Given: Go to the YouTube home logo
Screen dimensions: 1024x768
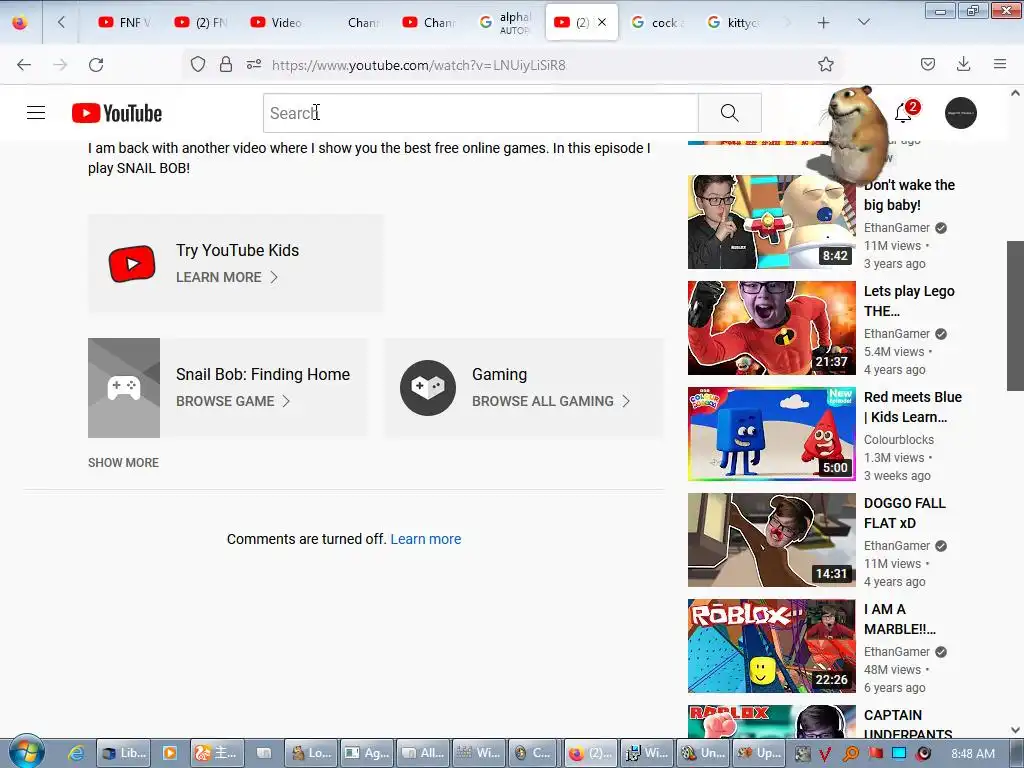Looking at the screenshot, I should [117, 113].
